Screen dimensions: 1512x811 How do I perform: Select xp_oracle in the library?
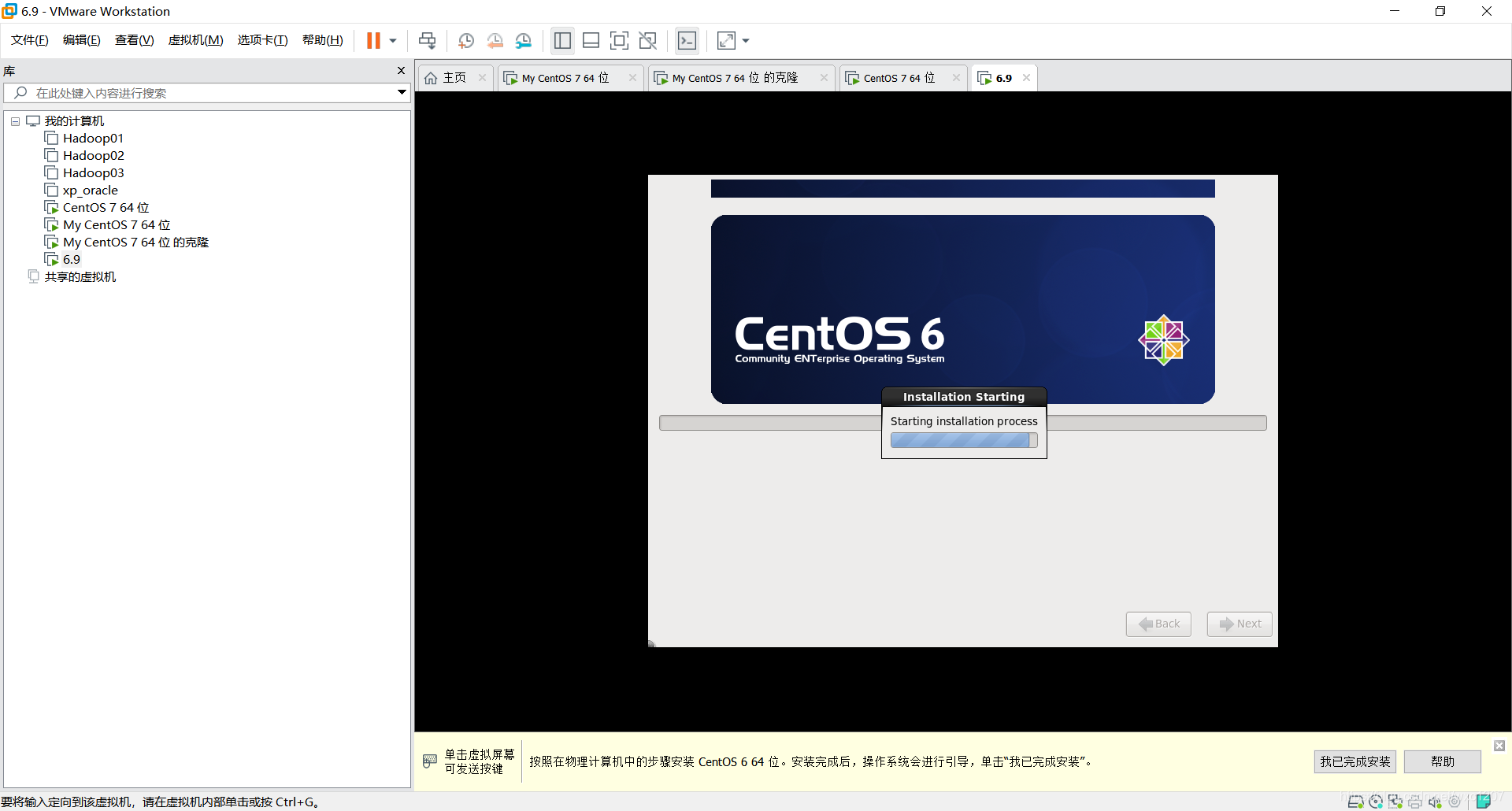coord(81,191)
